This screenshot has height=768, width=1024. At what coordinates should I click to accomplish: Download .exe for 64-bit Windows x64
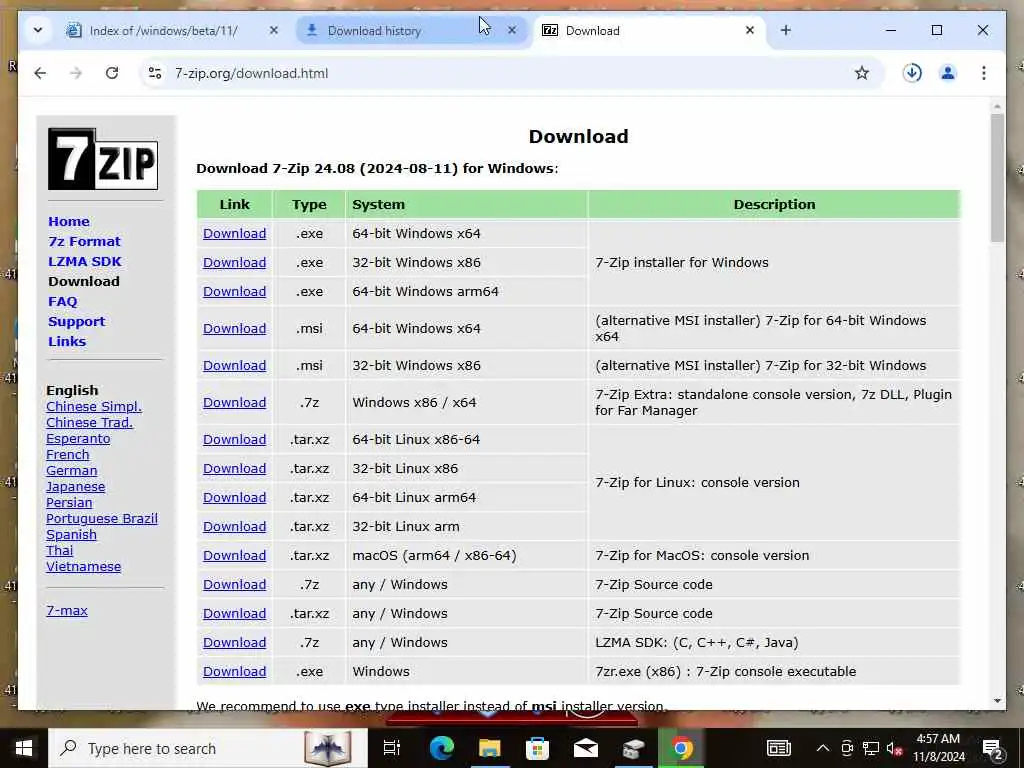coord(234,233)
